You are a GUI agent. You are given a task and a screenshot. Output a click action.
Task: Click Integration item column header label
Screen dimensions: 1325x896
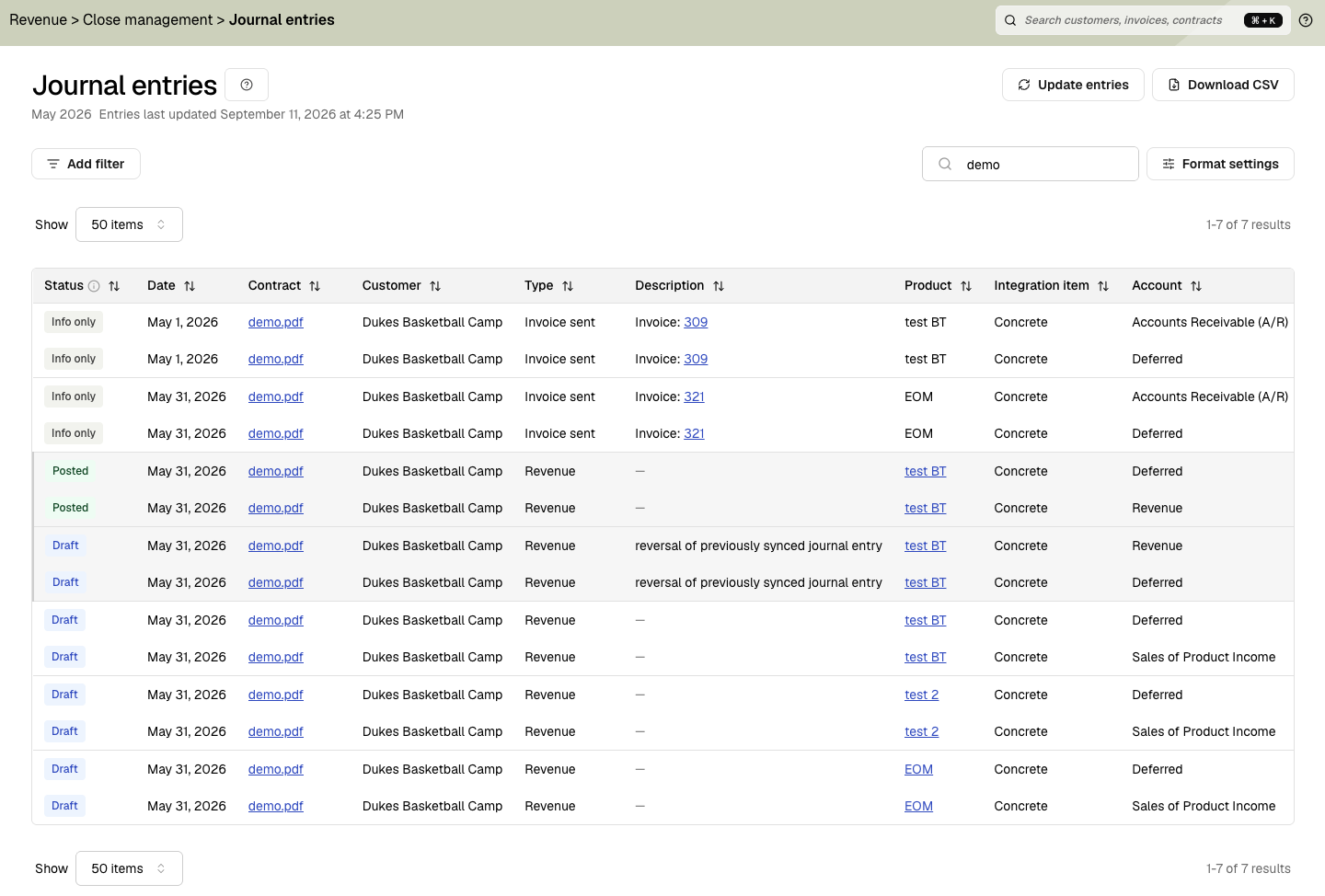click(x=1041, y=286)
